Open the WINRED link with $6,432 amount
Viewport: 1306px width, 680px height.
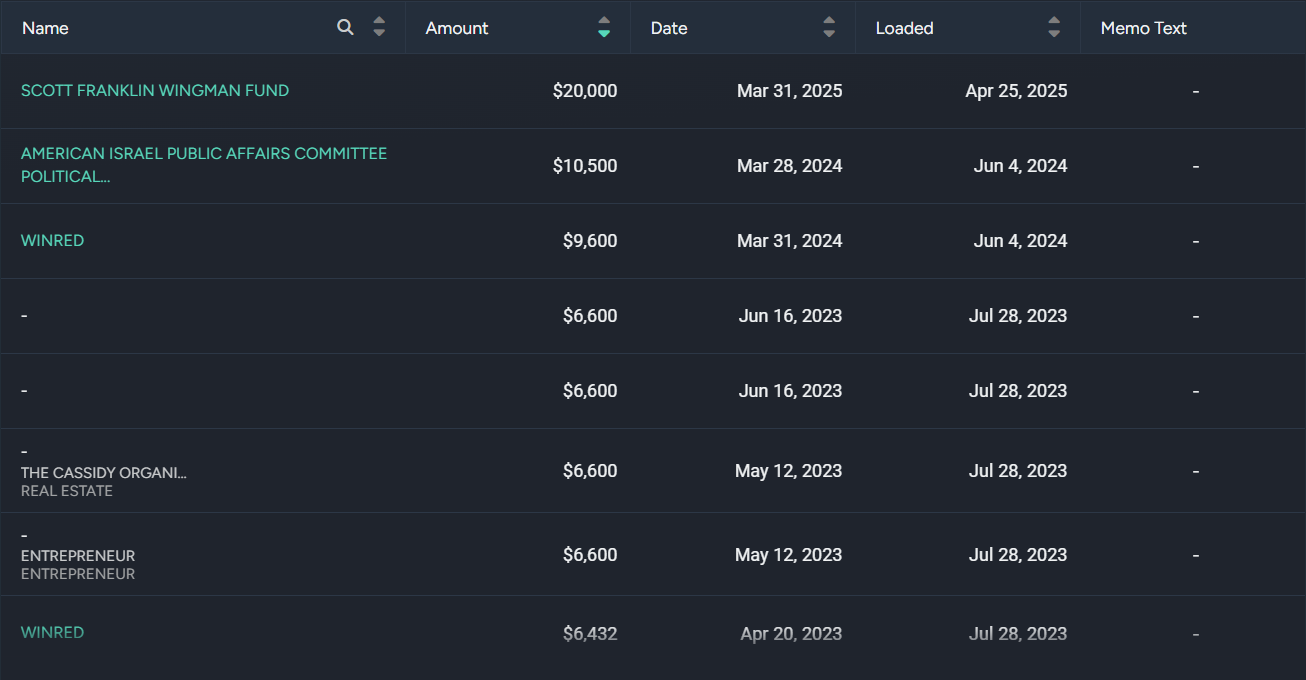pyautogui.click(x=52, y=632)
